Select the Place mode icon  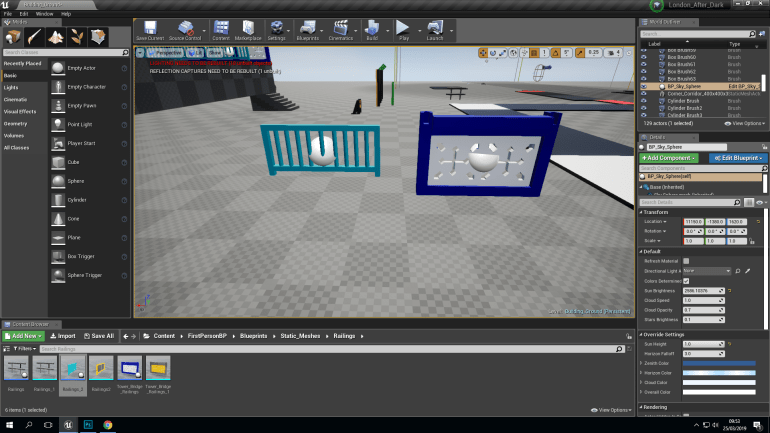coord(13,37)
